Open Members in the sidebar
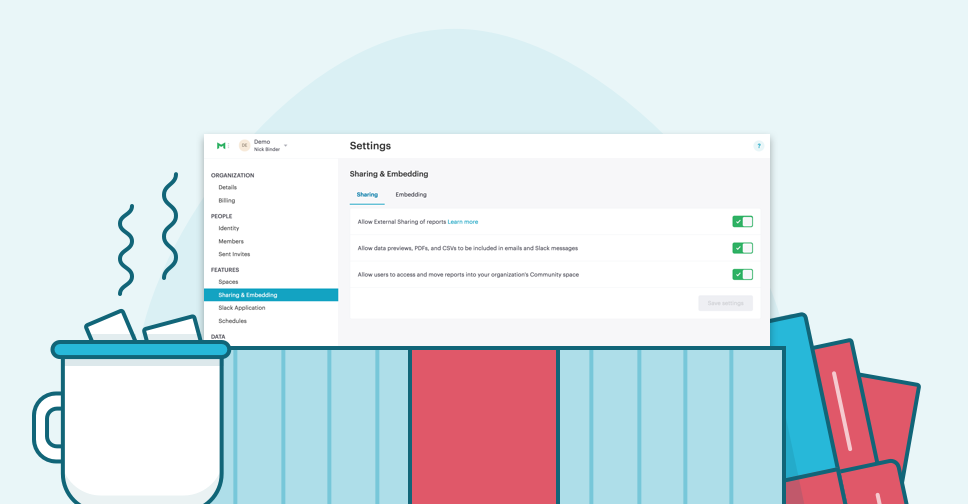The image size is (968, 504). tap(231, 242)
